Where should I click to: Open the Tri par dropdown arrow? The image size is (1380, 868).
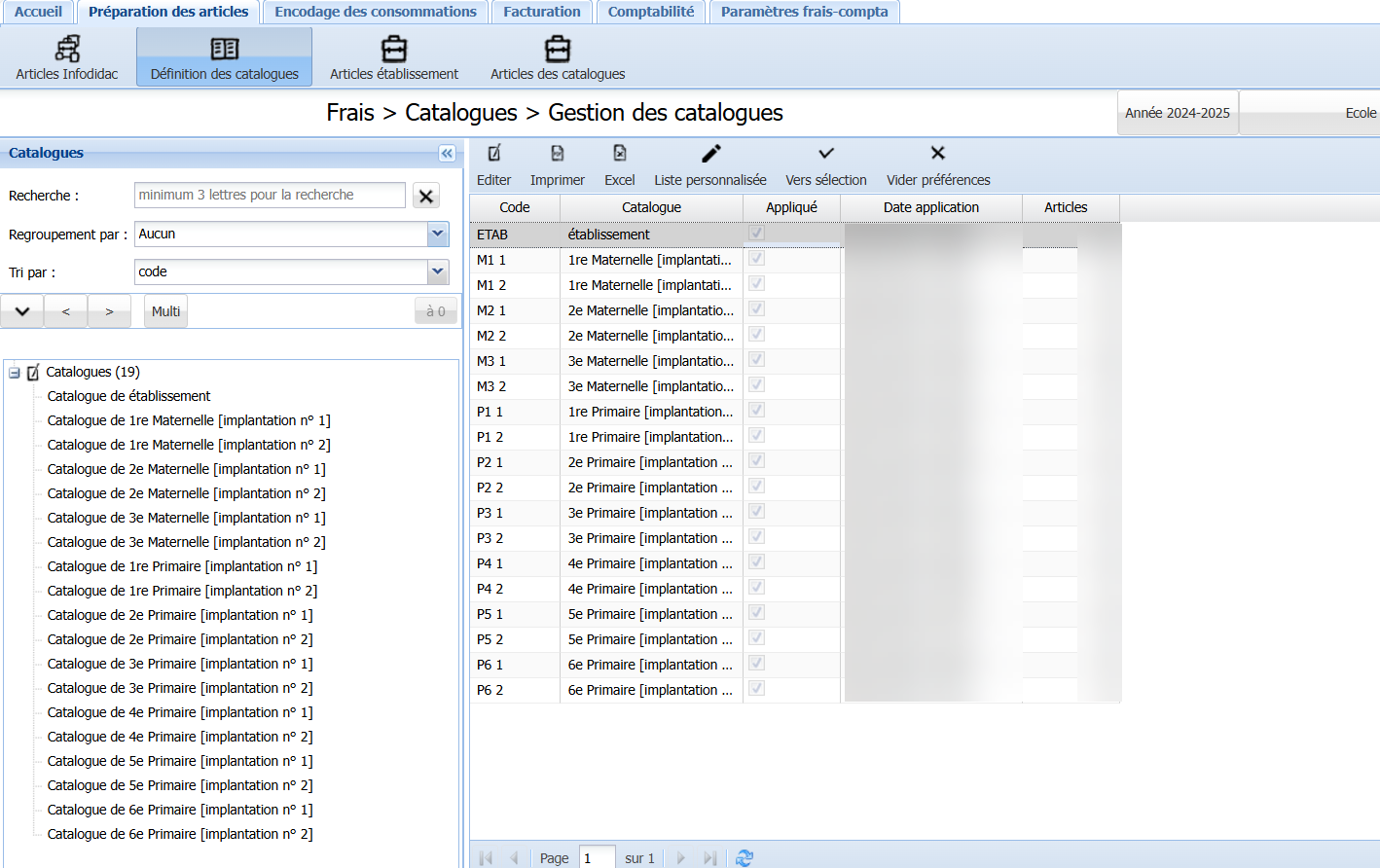438,271
